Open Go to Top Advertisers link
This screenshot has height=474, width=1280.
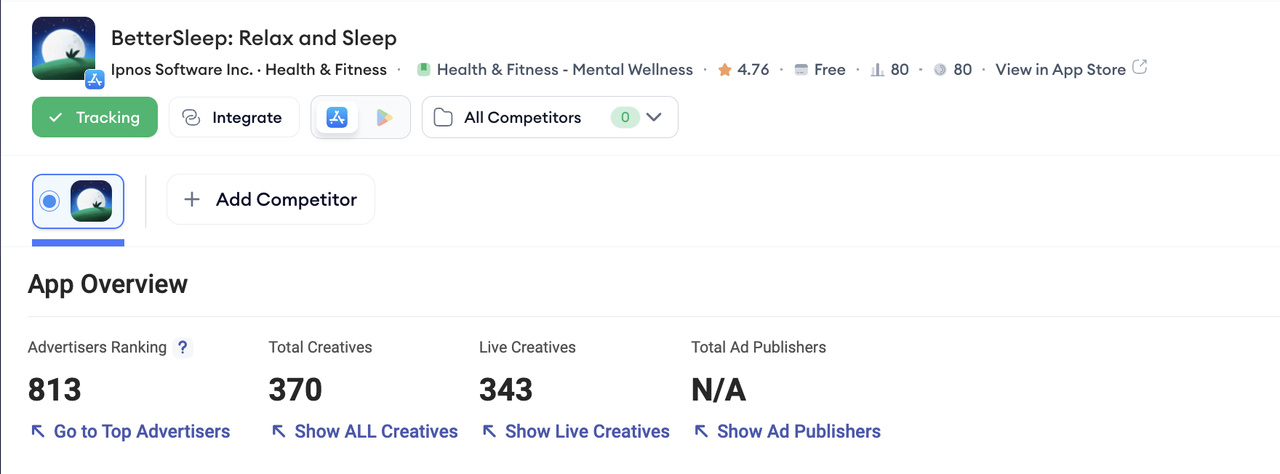pos(142,431)
